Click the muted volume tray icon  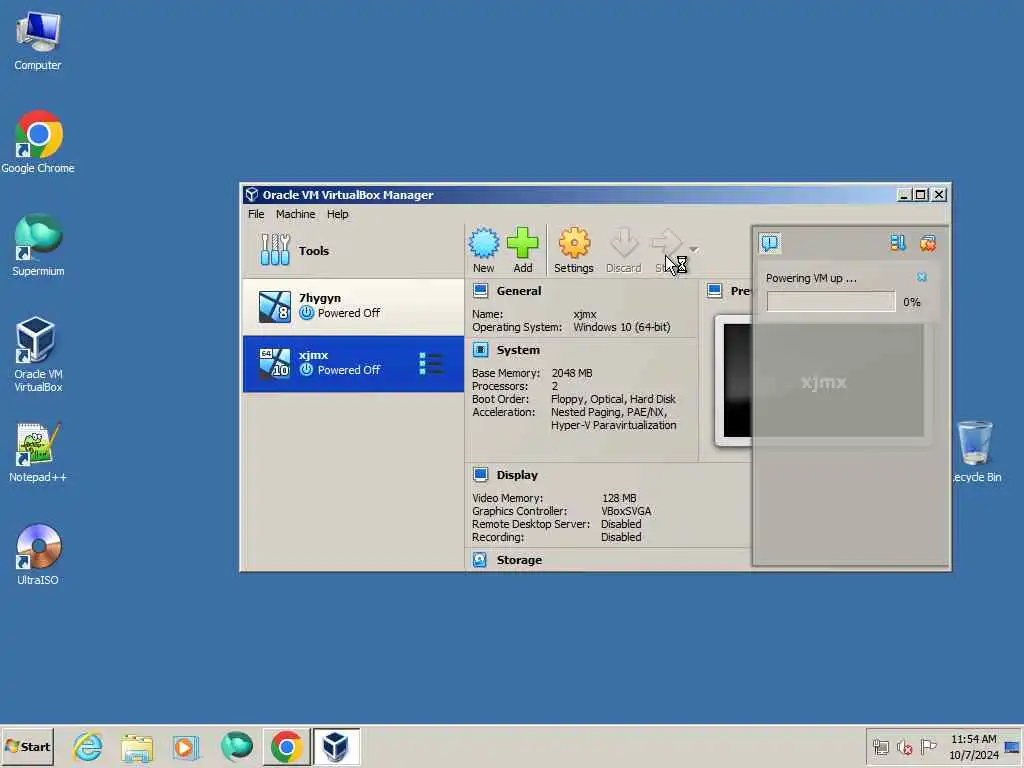coord(904,747)
